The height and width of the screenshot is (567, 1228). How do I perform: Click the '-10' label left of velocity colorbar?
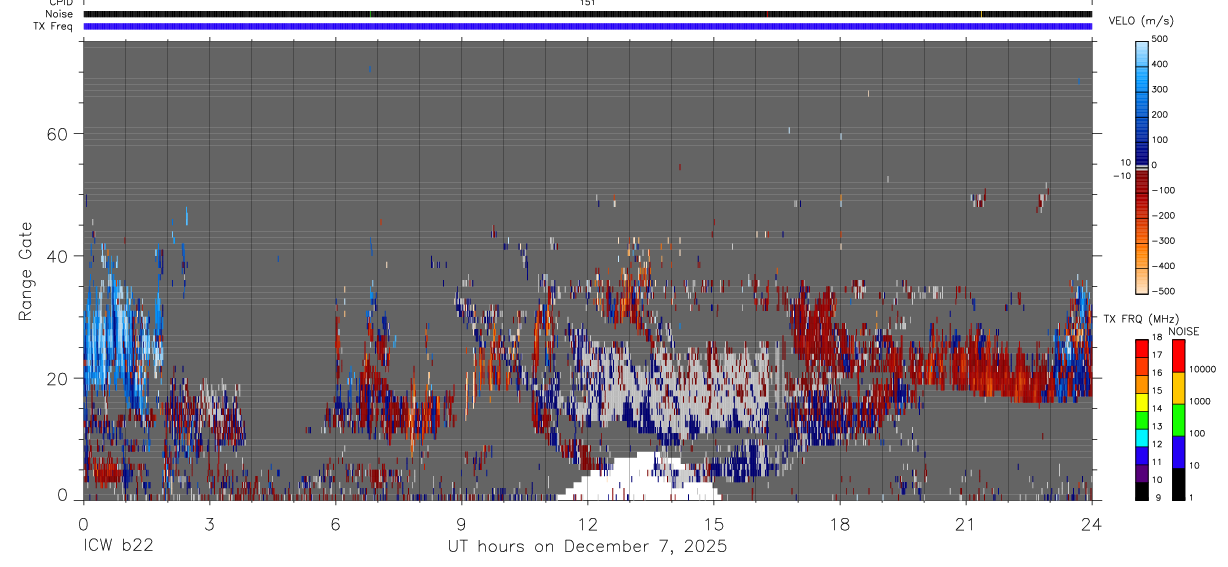[1121, 176]
